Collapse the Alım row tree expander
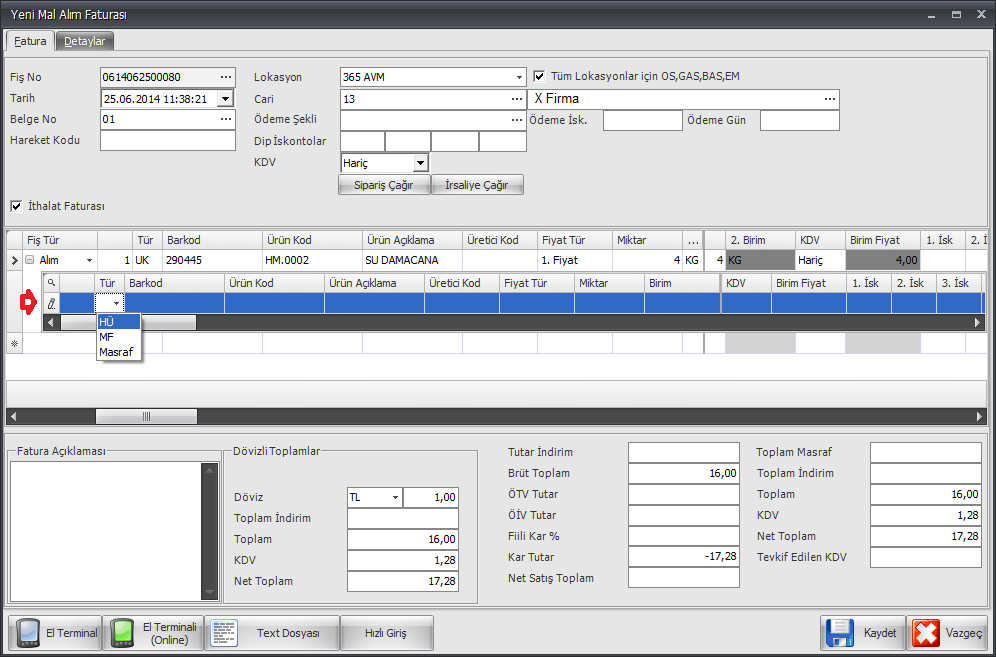Image resolution: width=996 pixels, height=657 pixels. (x=30, y=261)
